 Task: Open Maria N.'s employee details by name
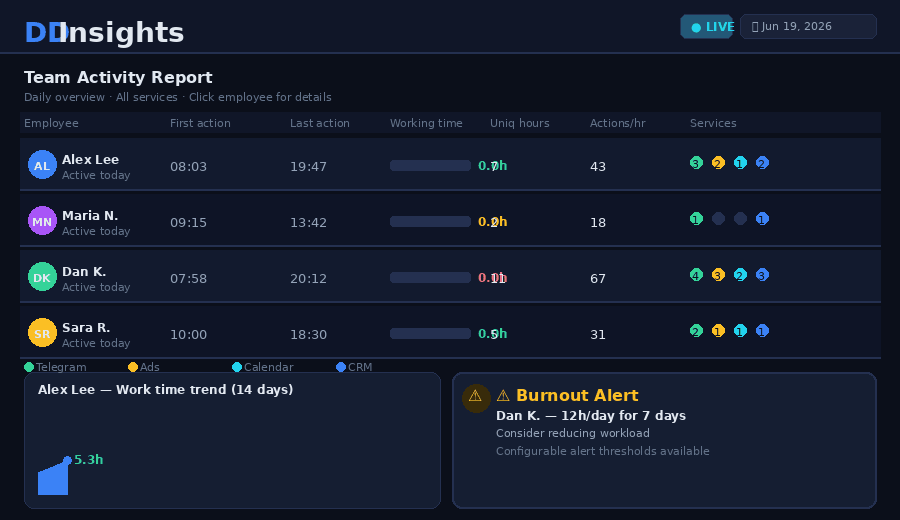tap(90, 216)
